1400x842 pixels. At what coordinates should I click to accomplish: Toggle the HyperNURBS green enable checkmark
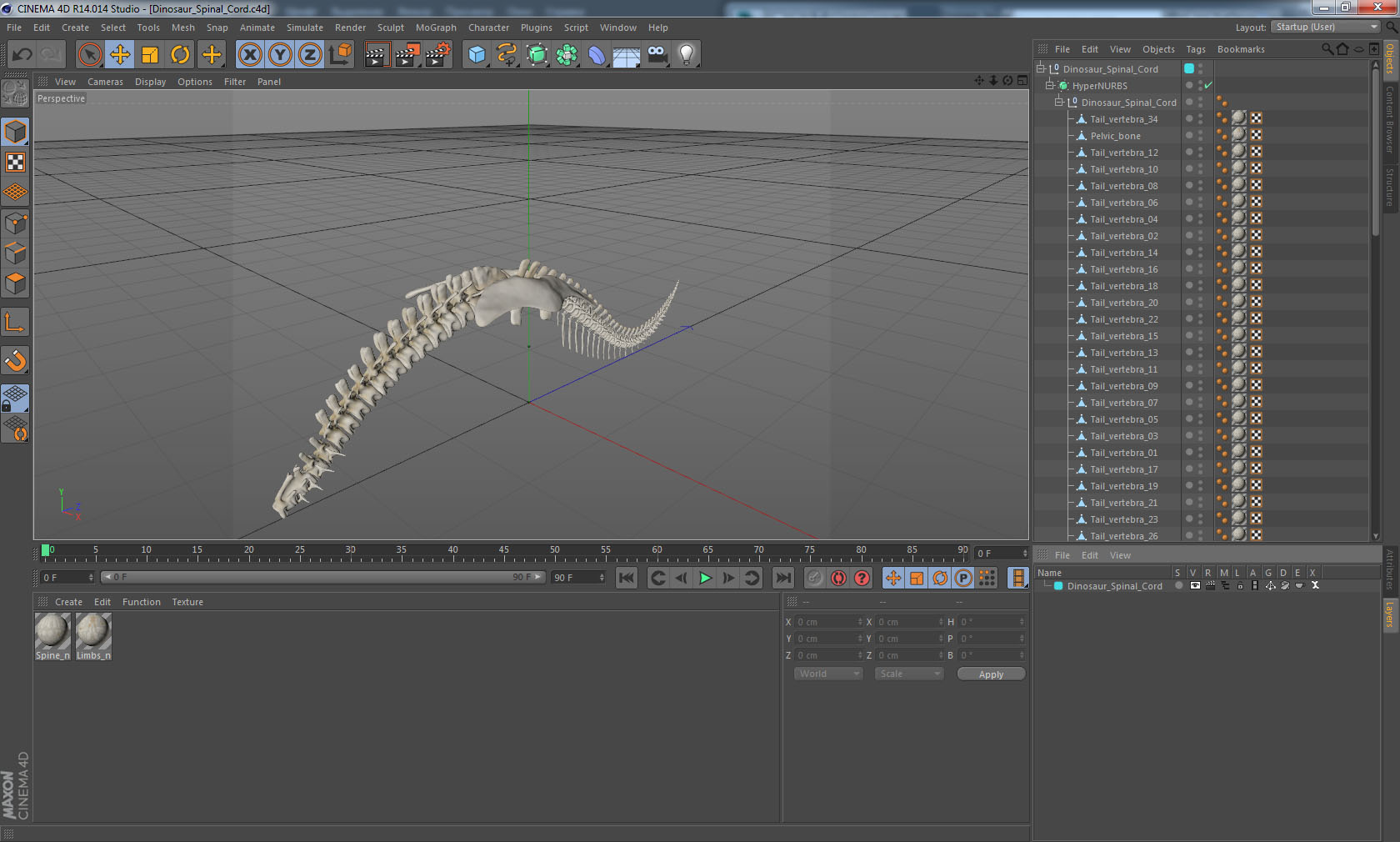pos(1207,85)
